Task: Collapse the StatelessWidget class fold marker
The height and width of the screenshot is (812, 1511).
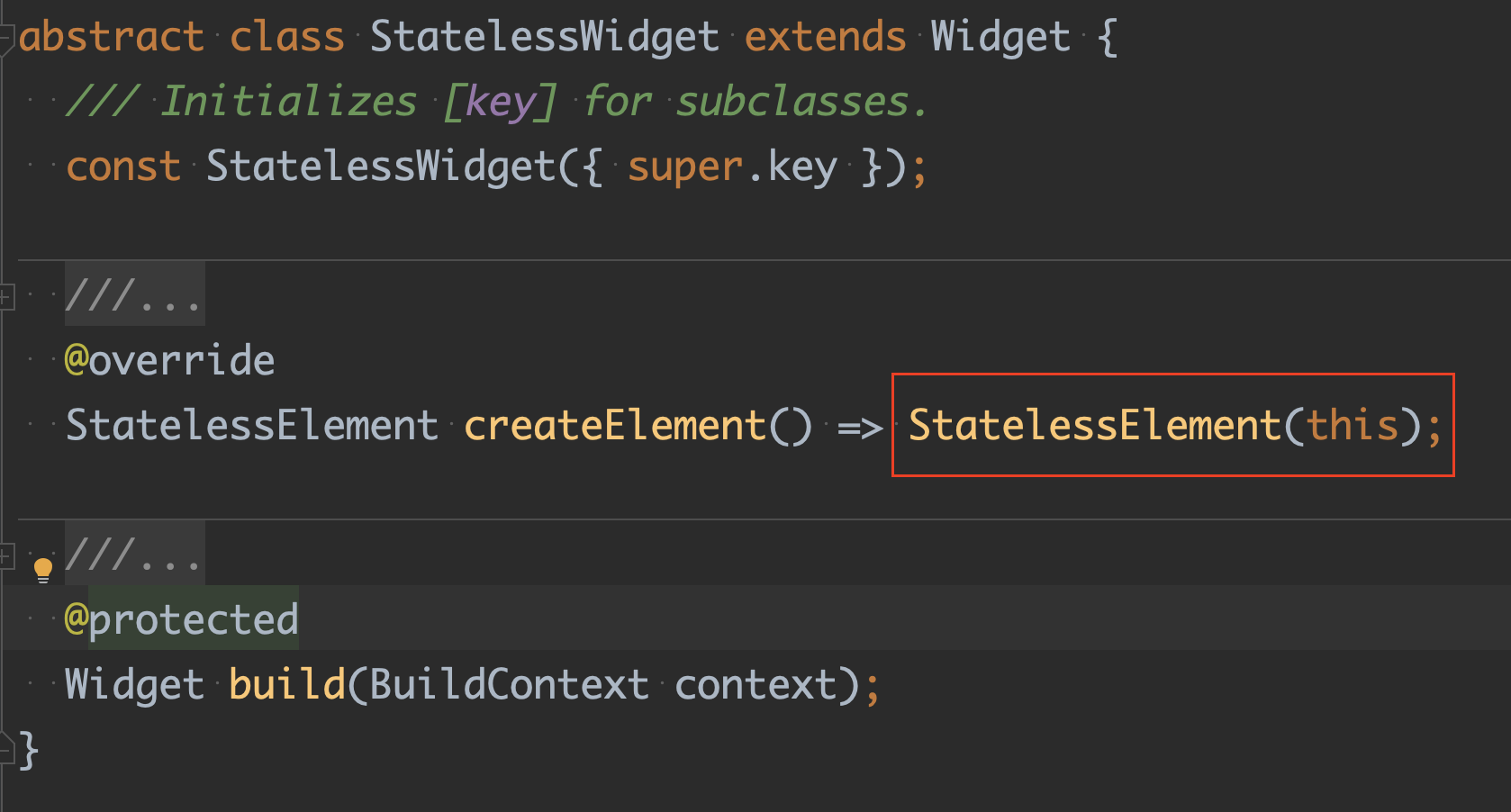Action: tap(6, 40)
